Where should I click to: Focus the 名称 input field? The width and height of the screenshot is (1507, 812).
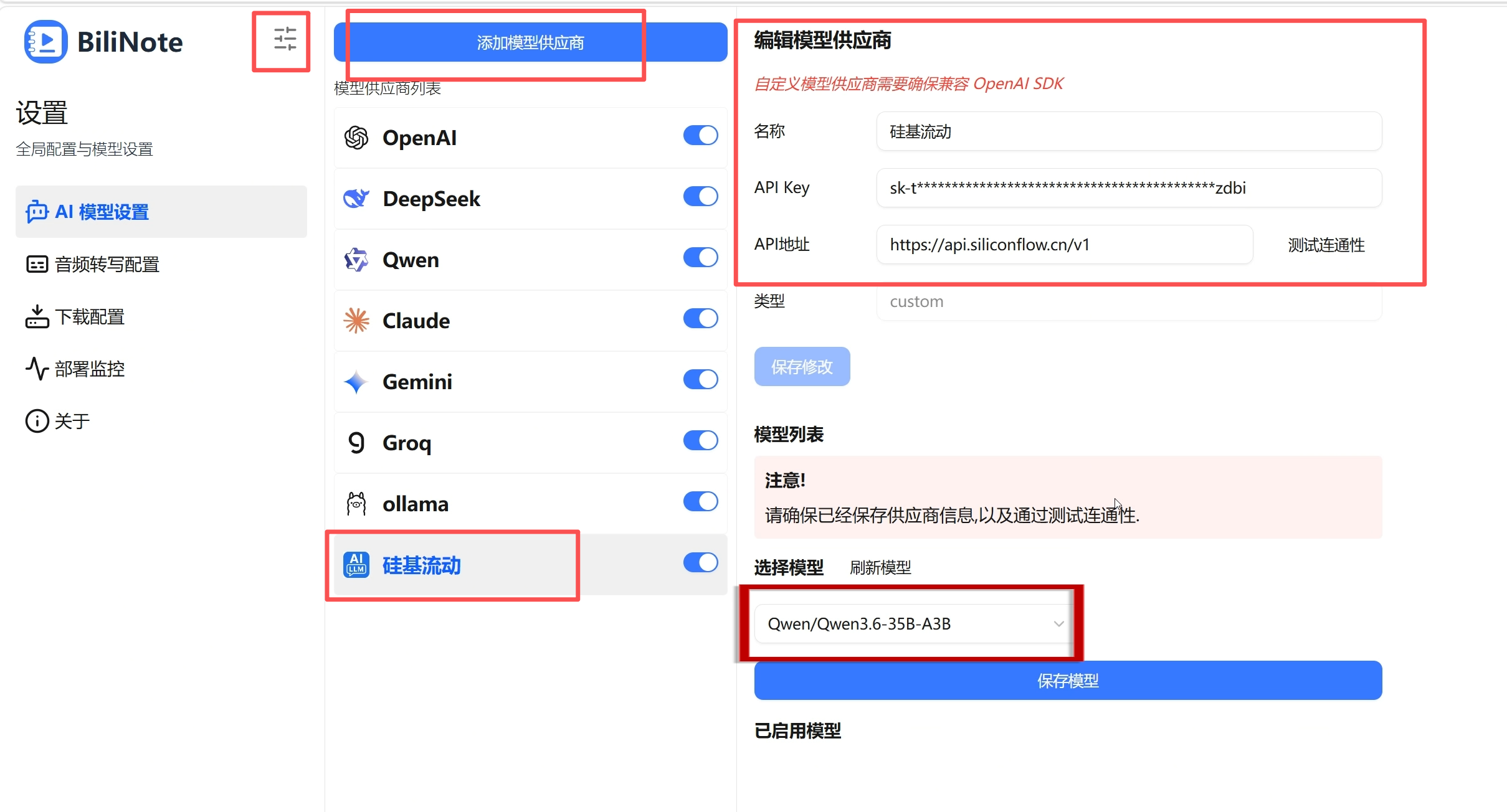(x=1129, y=131)
